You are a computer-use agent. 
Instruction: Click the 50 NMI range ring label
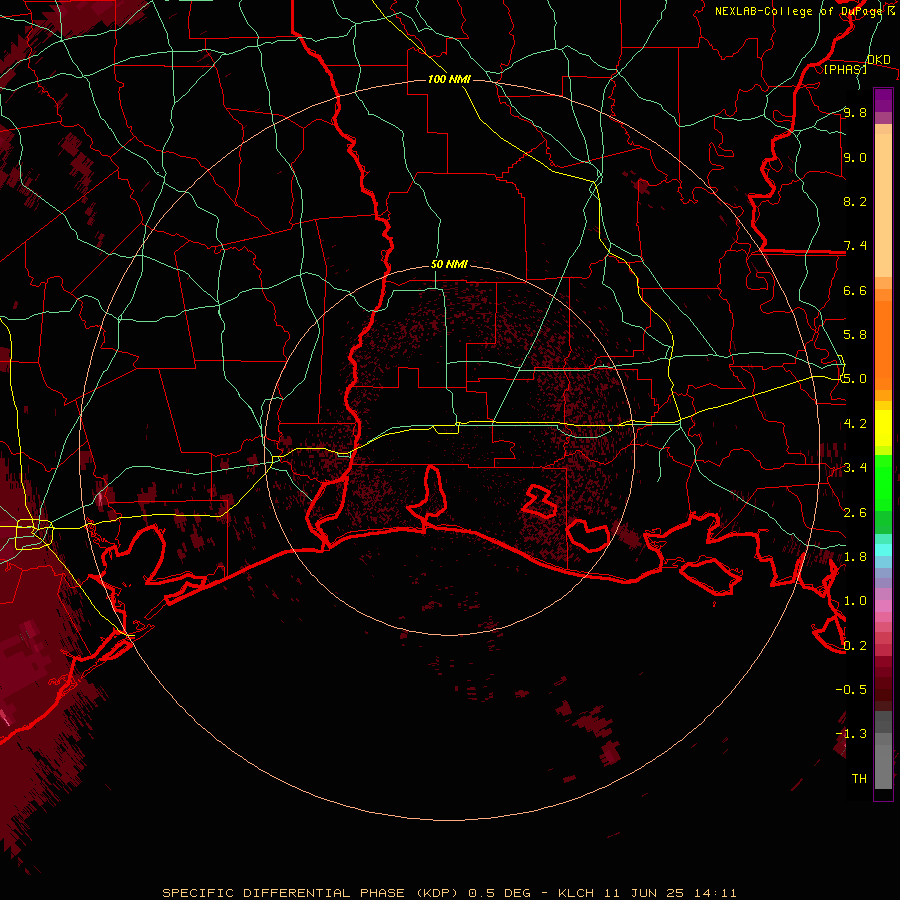pyautogui.click(x=449, y=264)
